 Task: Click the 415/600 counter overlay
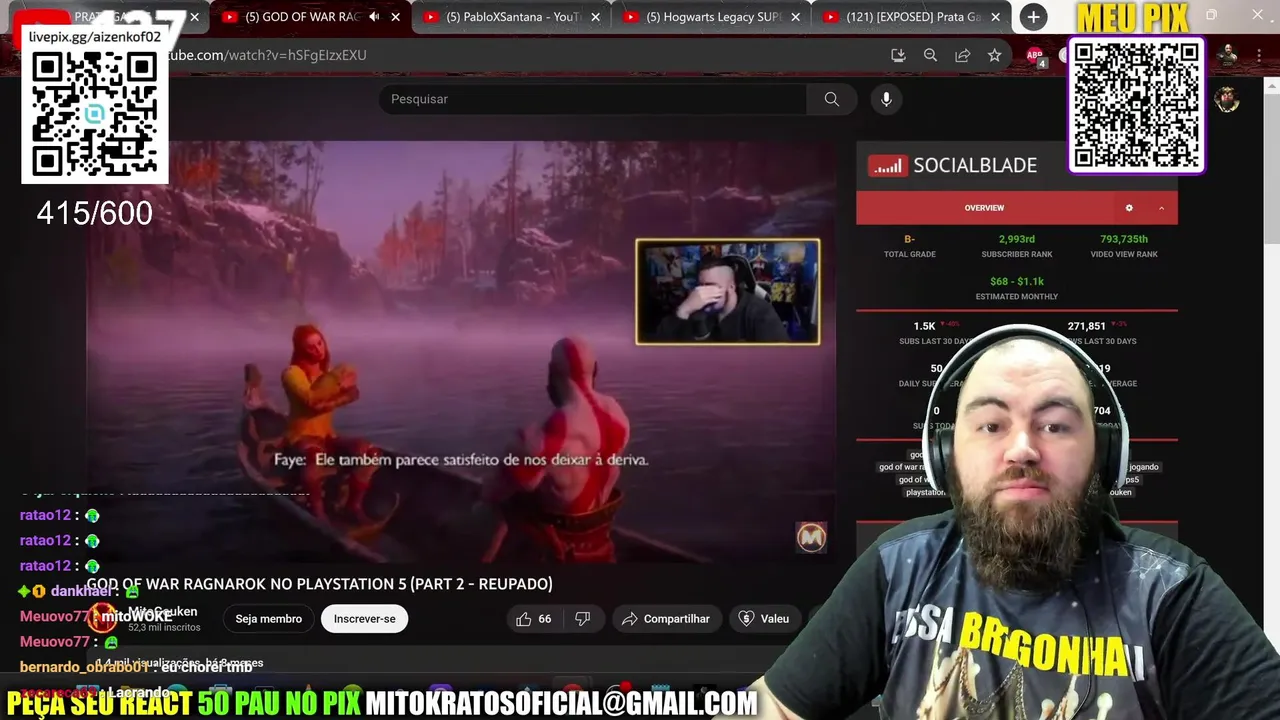point(94,213)
